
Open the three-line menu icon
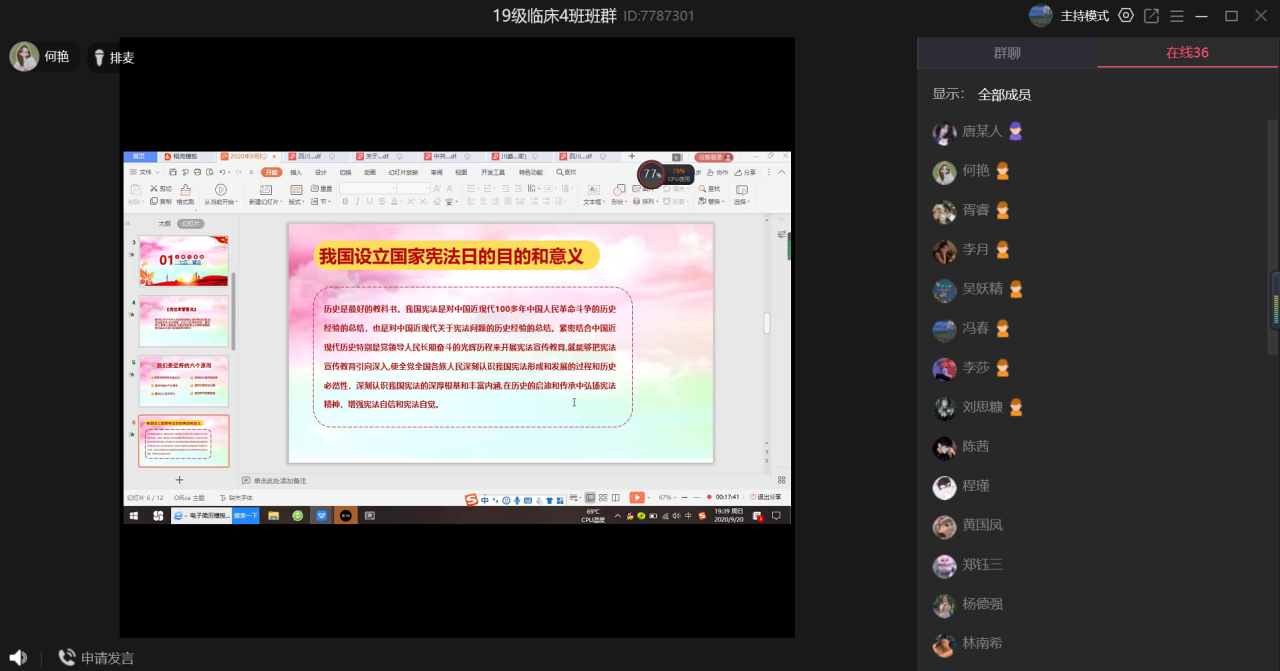(x=1177, y=16)
